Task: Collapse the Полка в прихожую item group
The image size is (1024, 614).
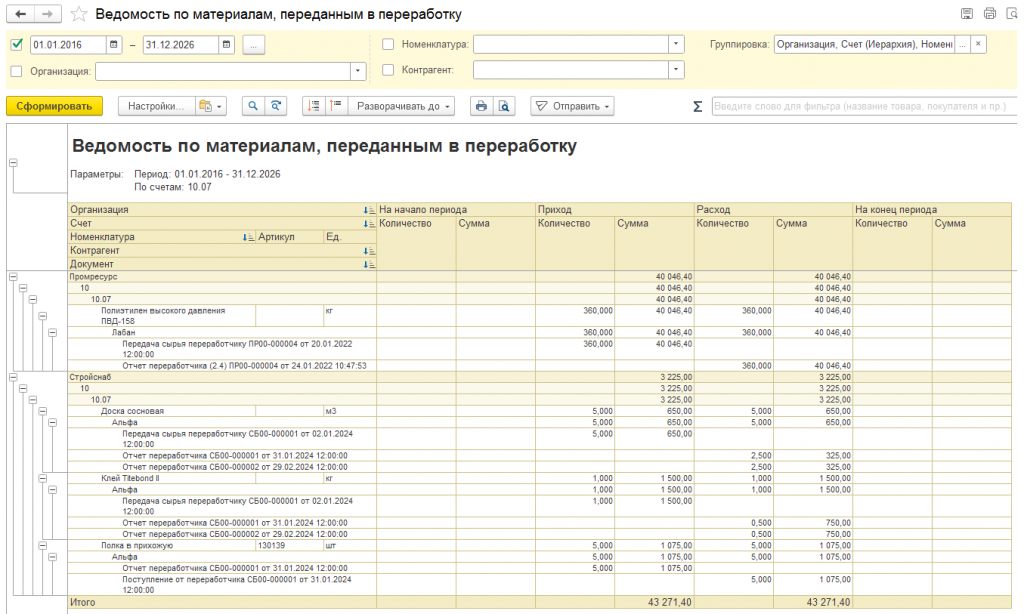Action: click(42, 545)
